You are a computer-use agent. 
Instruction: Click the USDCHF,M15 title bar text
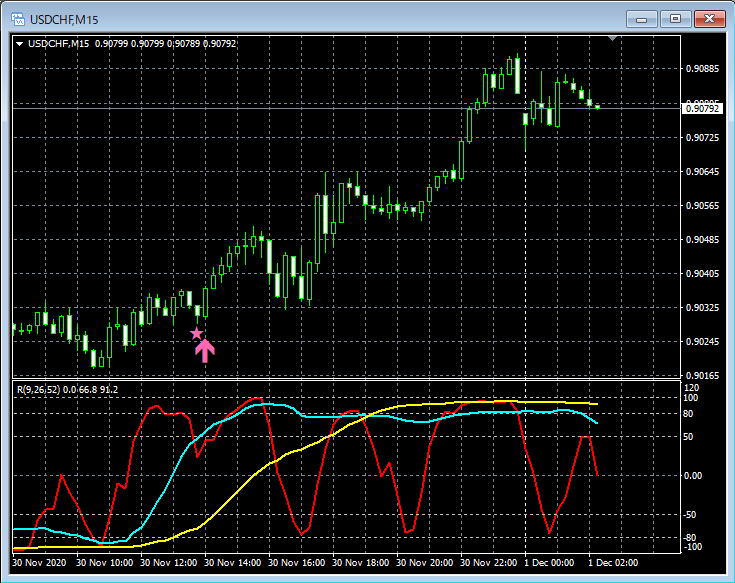coord(66,19)
